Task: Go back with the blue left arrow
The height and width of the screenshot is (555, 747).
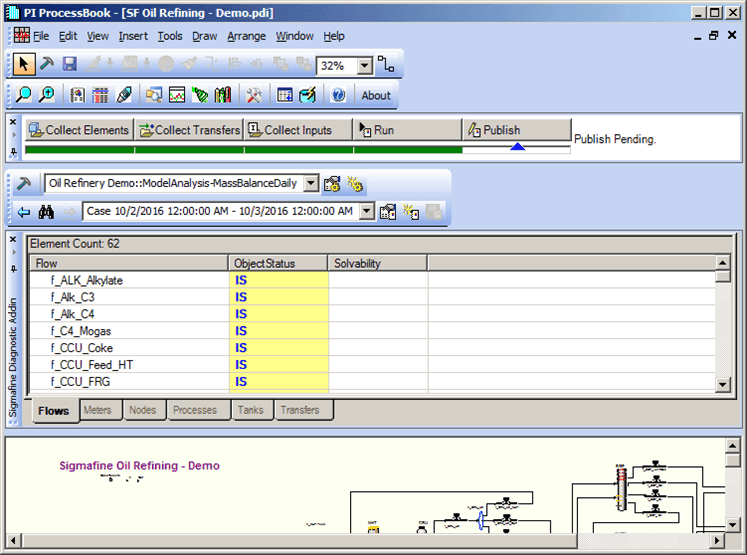Action: [23, 212]
